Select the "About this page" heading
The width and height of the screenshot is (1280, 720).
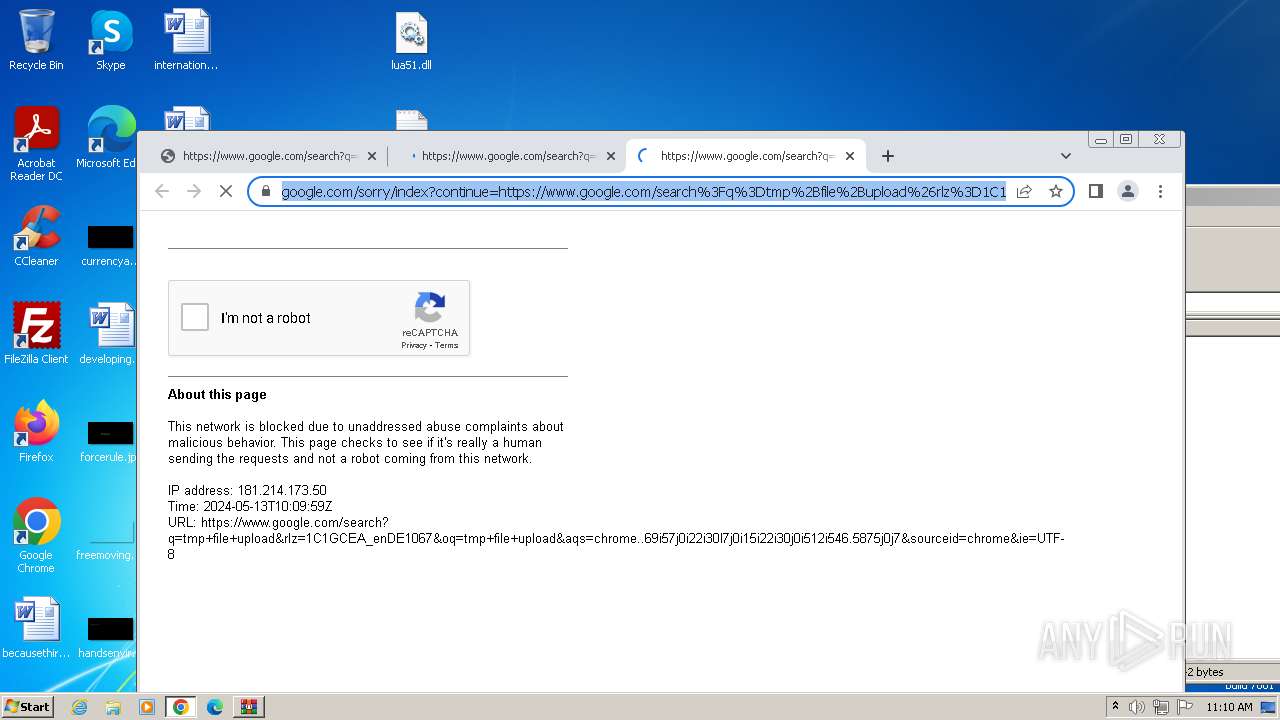point(217,394)
